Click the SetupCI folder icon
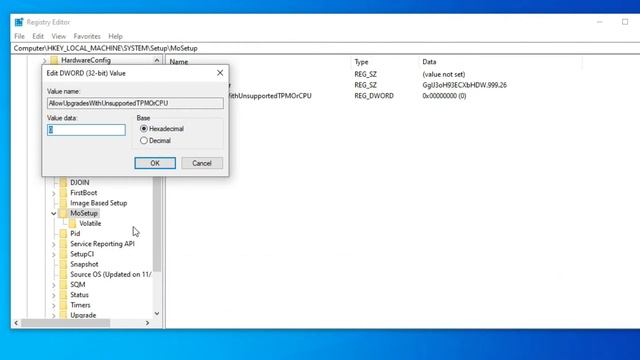Image resolution: width=640 pixels, height=360 pixels. tap(63, 254)
